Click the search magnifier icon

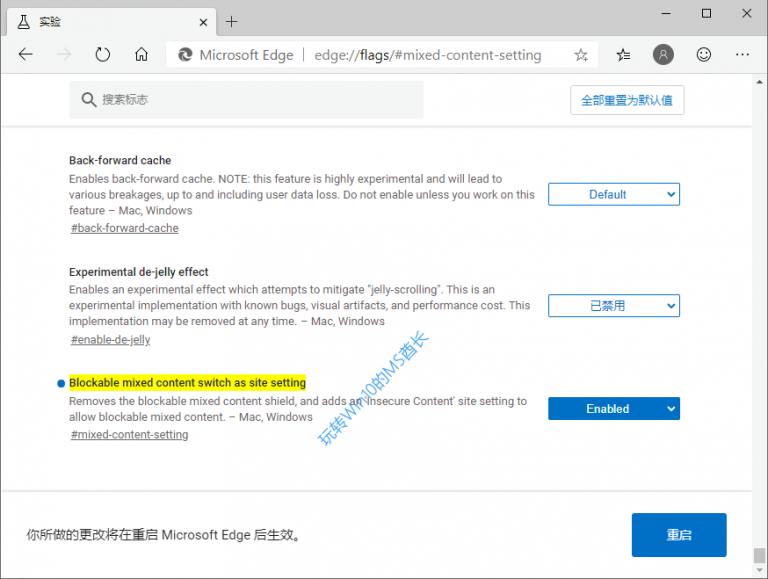point(88,99)
